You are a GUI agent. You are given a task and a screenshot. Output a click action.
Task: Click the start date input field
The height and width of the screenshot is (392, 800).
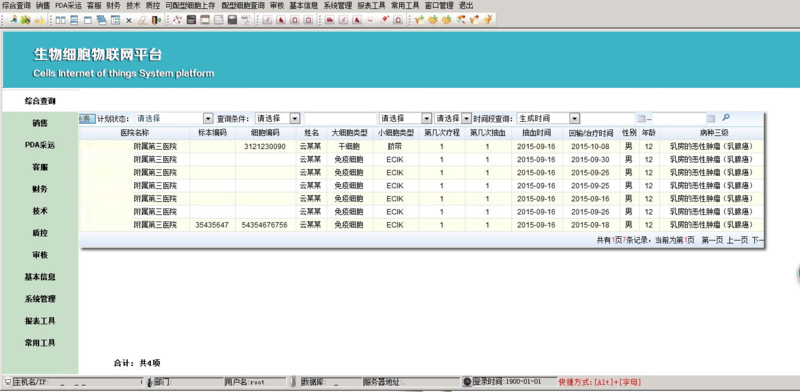(x=608, y=118)
